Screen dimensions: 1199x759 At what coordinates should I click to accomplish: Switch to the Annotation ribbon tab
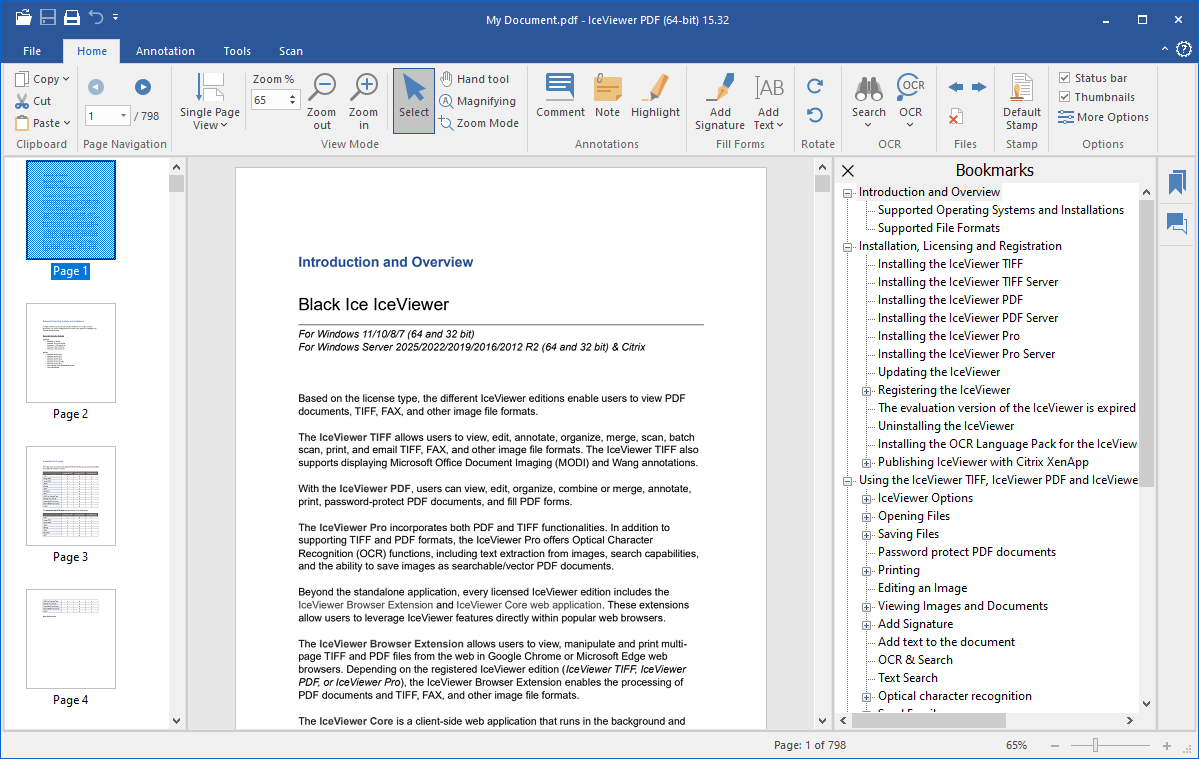pos(165,51)
